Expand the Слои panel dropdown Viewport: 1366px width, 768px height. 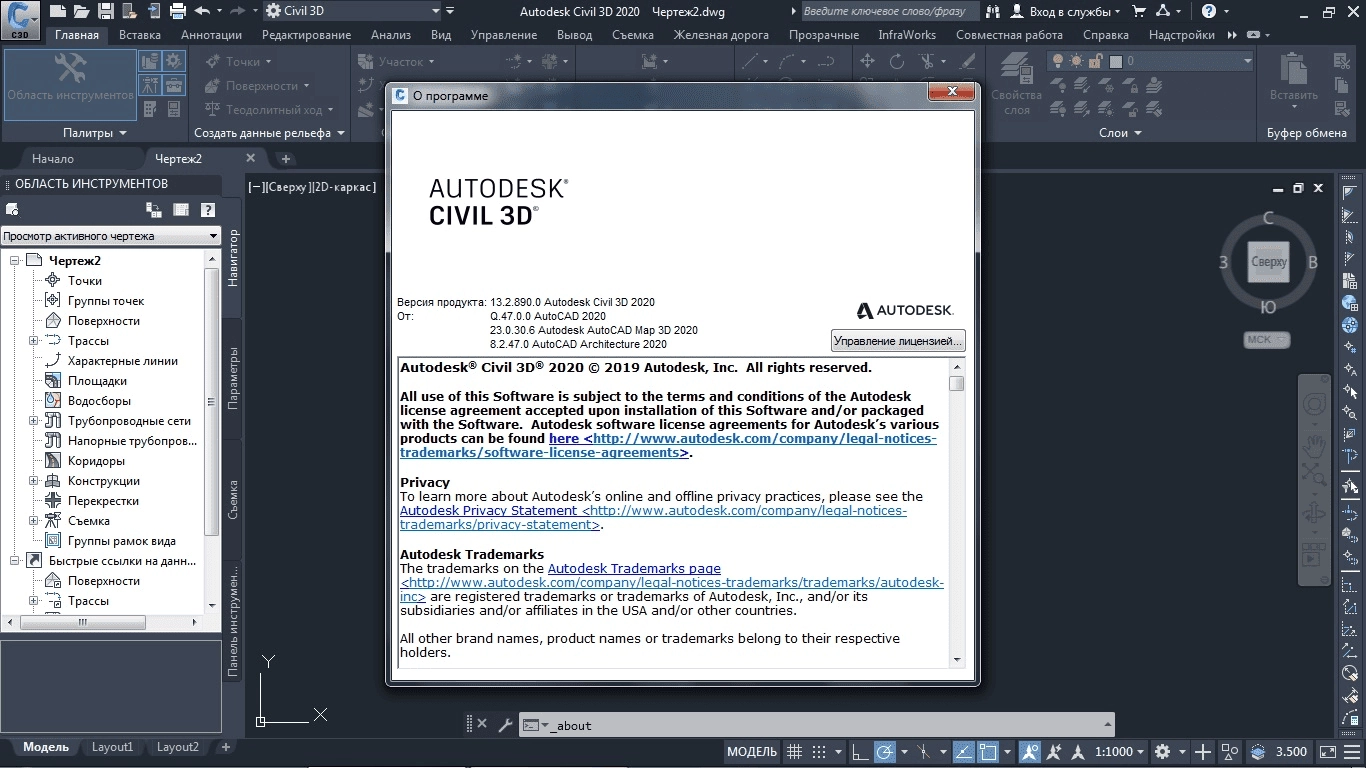coord(1121,132)
